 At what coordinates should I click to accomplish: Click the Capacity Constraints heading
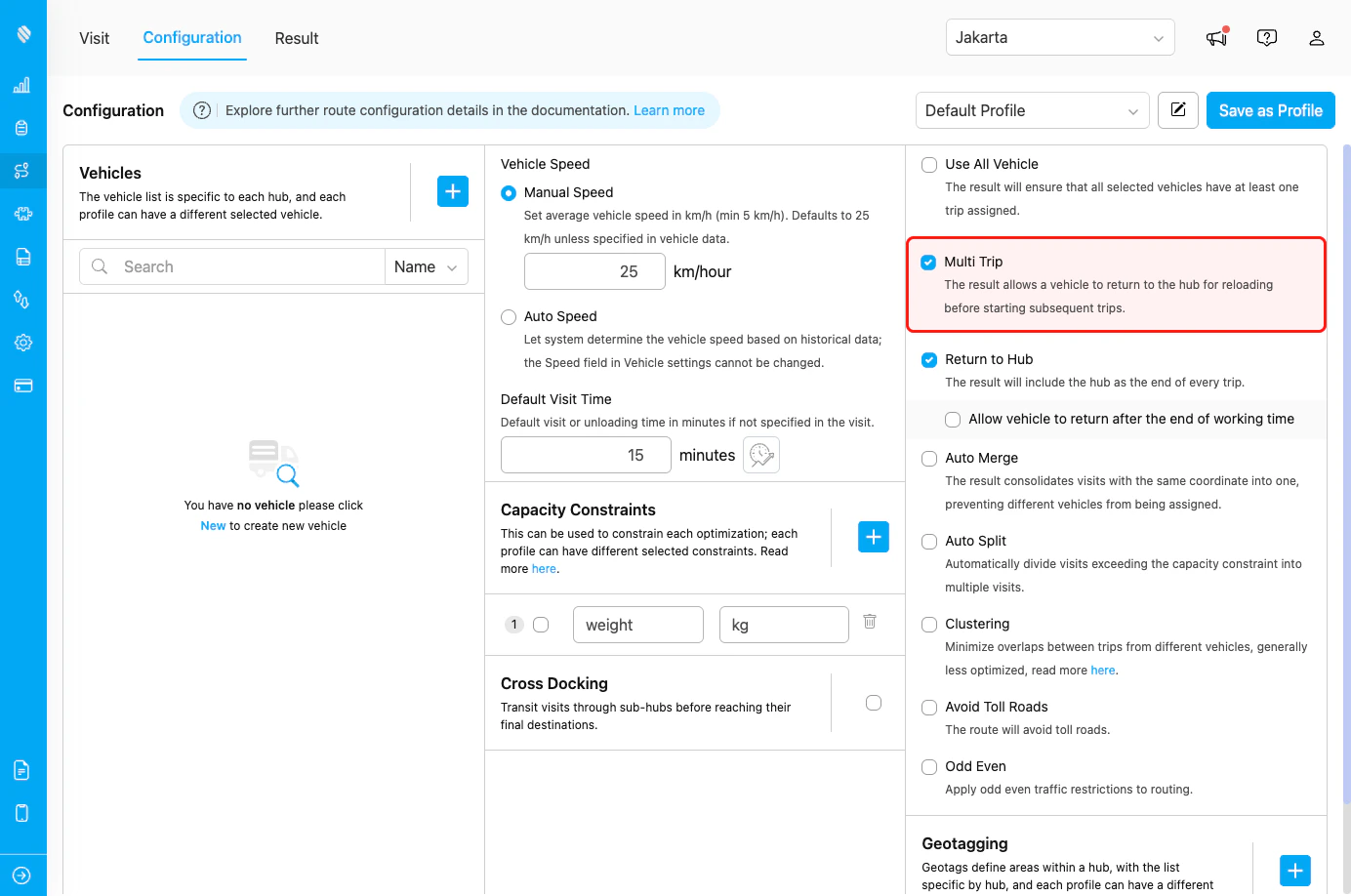(x=578, y=509)
